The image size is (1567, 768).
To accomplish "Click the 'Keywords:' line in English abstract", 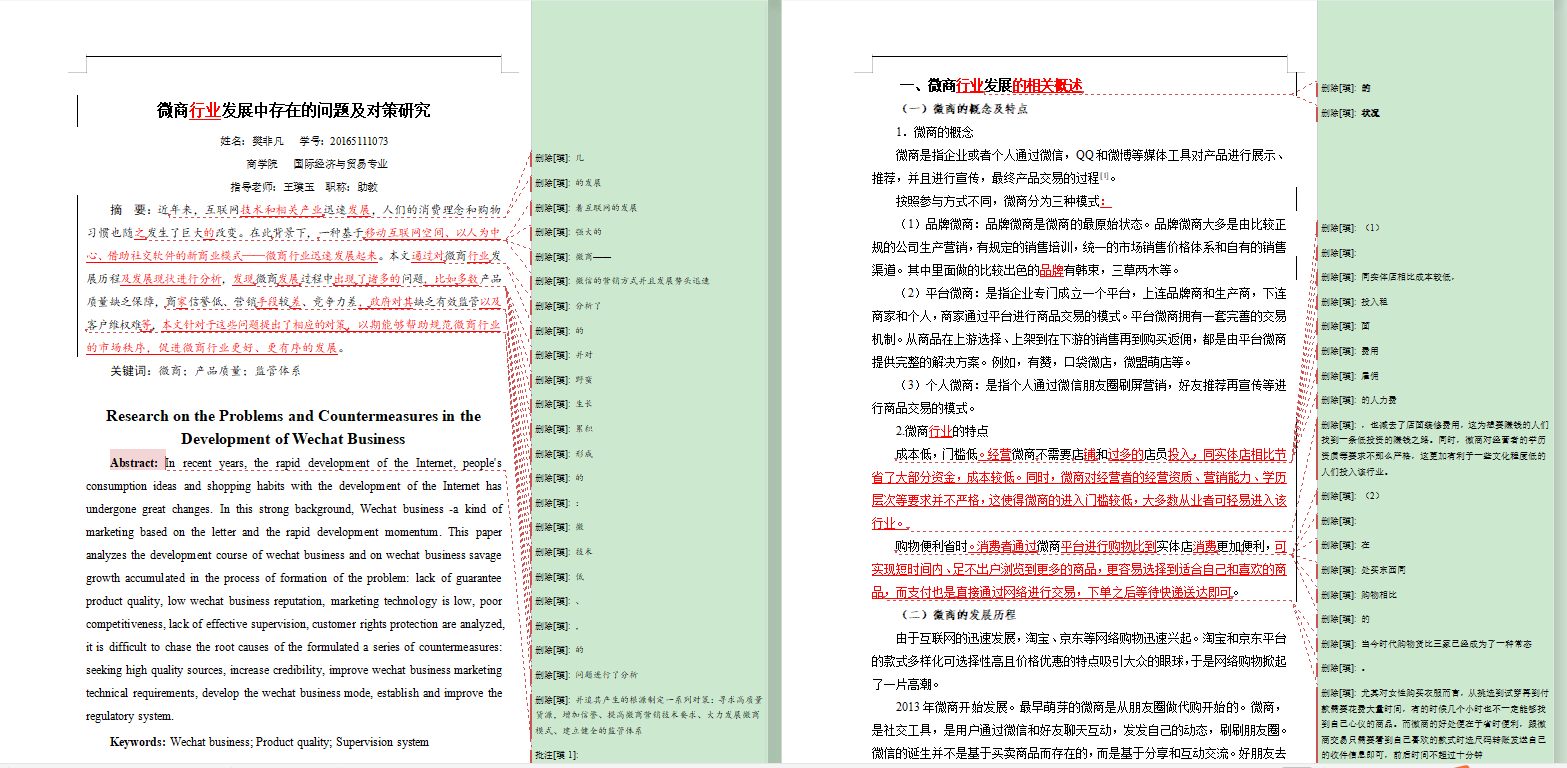I will coord(270,742).
